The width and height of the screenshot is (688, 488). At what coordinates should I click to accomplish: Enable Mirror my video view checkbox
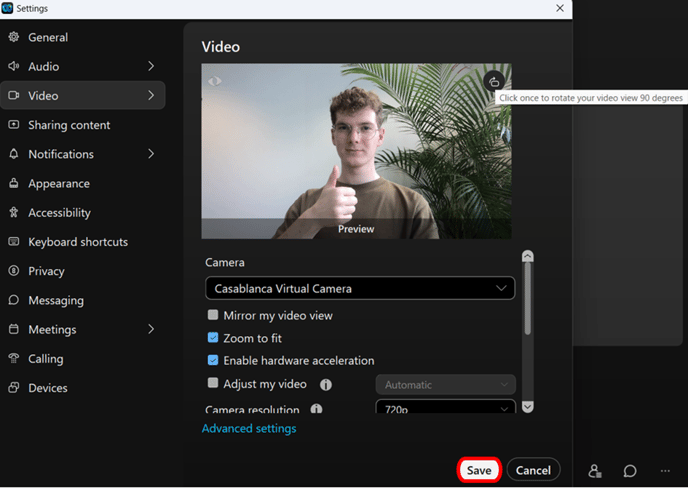(x=213, y=315)
